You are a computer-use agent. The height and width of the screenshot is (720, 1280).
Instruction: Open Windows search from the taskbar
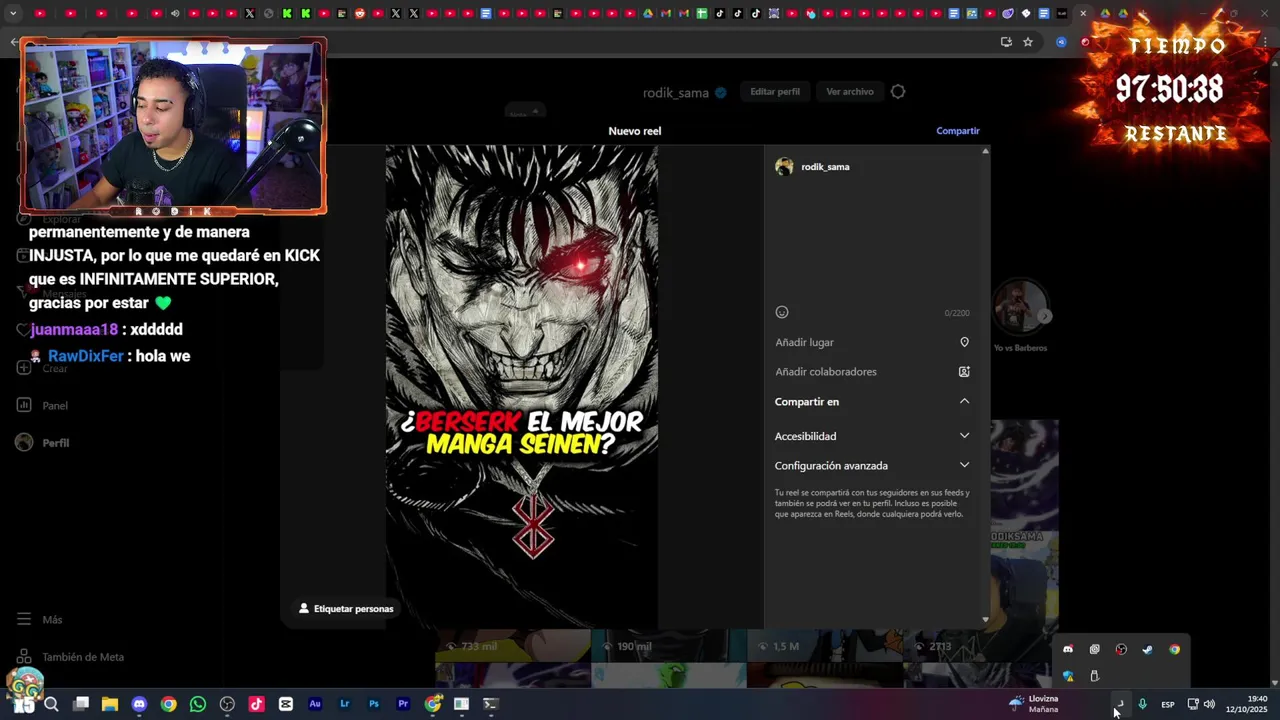[x=52, y=704]
